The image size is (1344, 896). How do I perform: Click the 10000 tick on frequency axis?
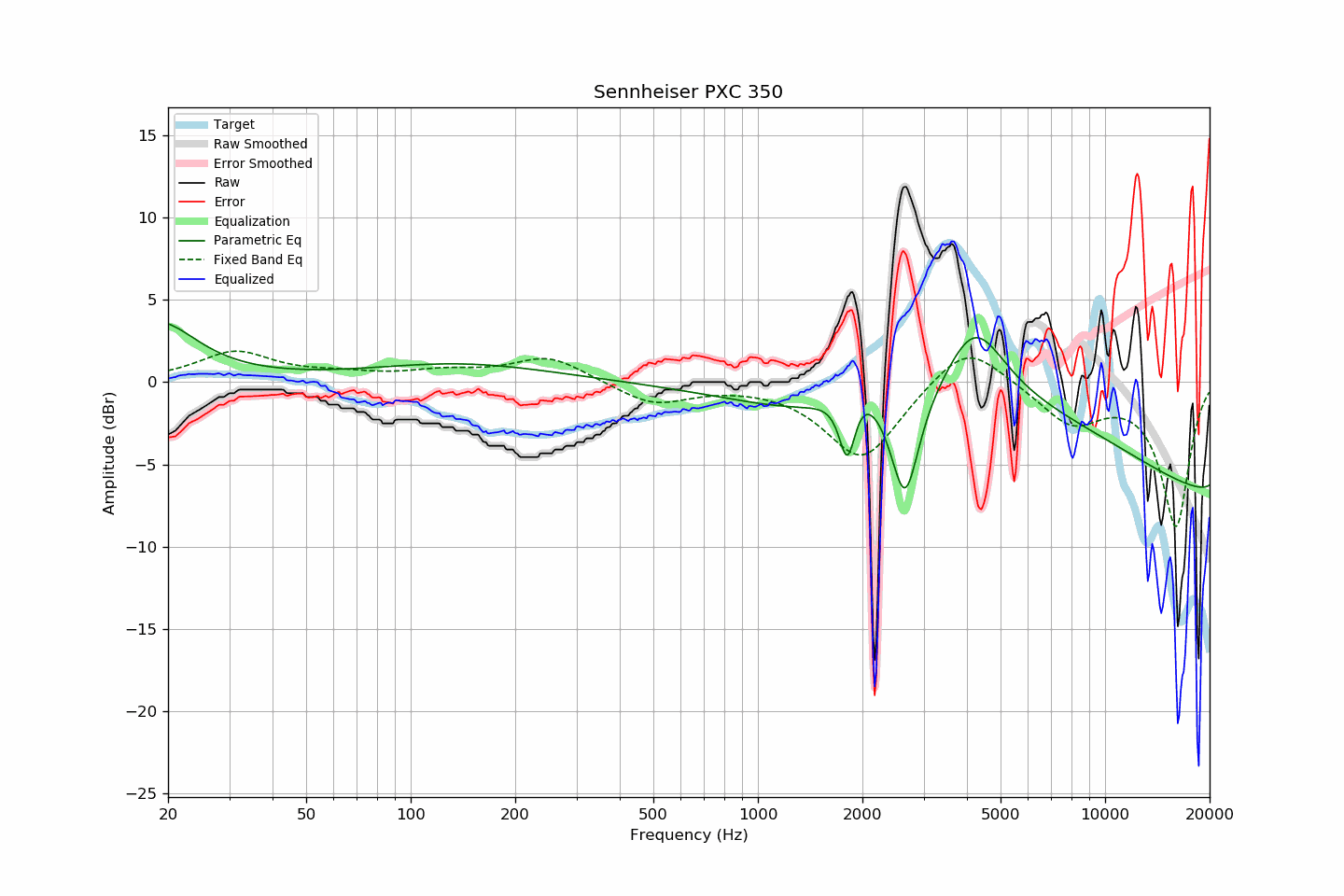tap(1105, 814)
